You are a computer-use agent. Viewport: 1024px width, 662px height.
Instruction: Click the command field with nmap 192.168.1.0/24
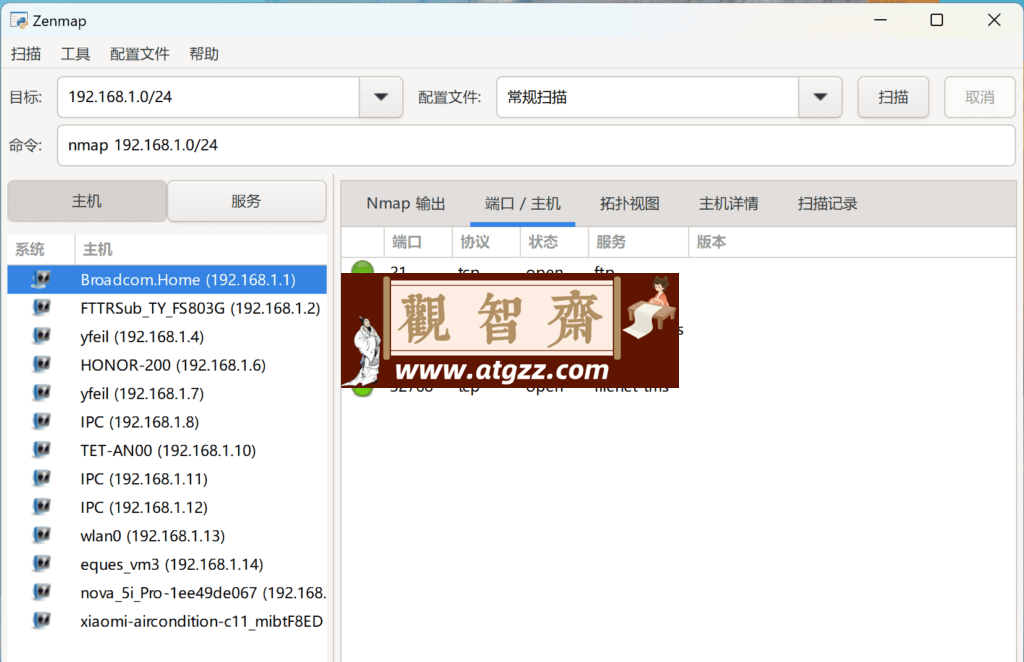pyautogui.click(x=536, y=145)
